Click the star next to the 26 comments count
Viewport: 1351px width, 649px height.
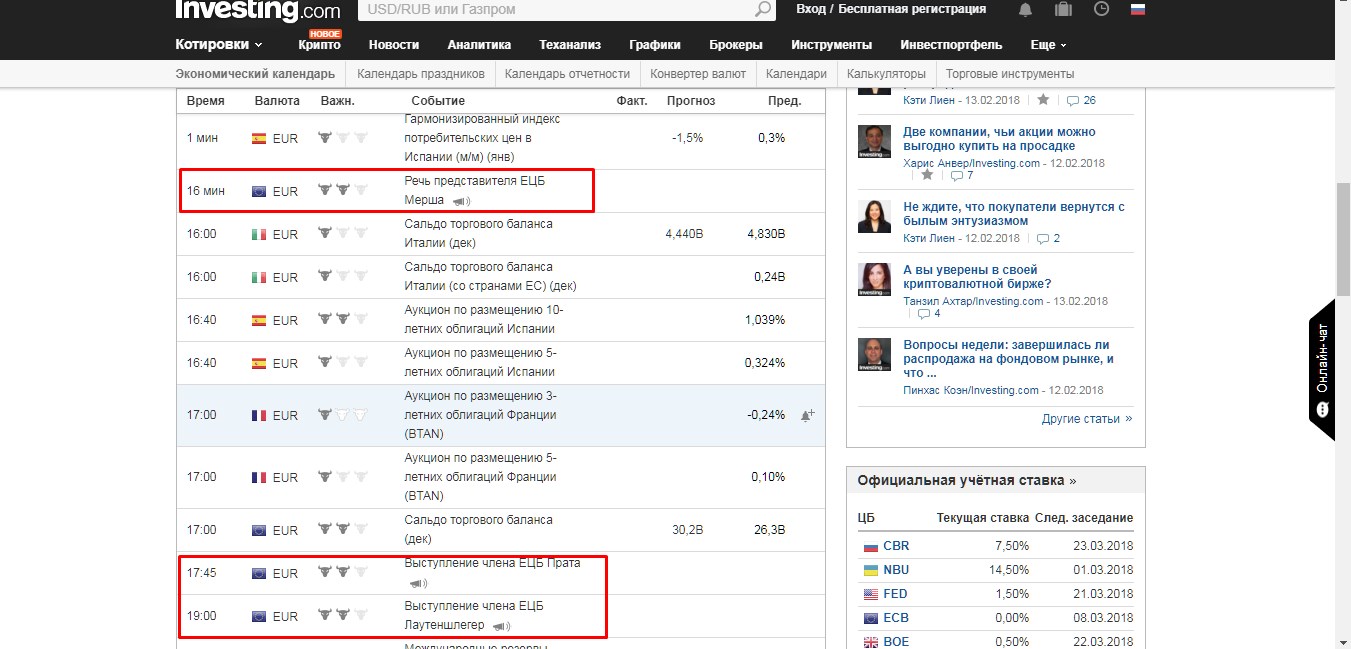(x=1043, y=100)
